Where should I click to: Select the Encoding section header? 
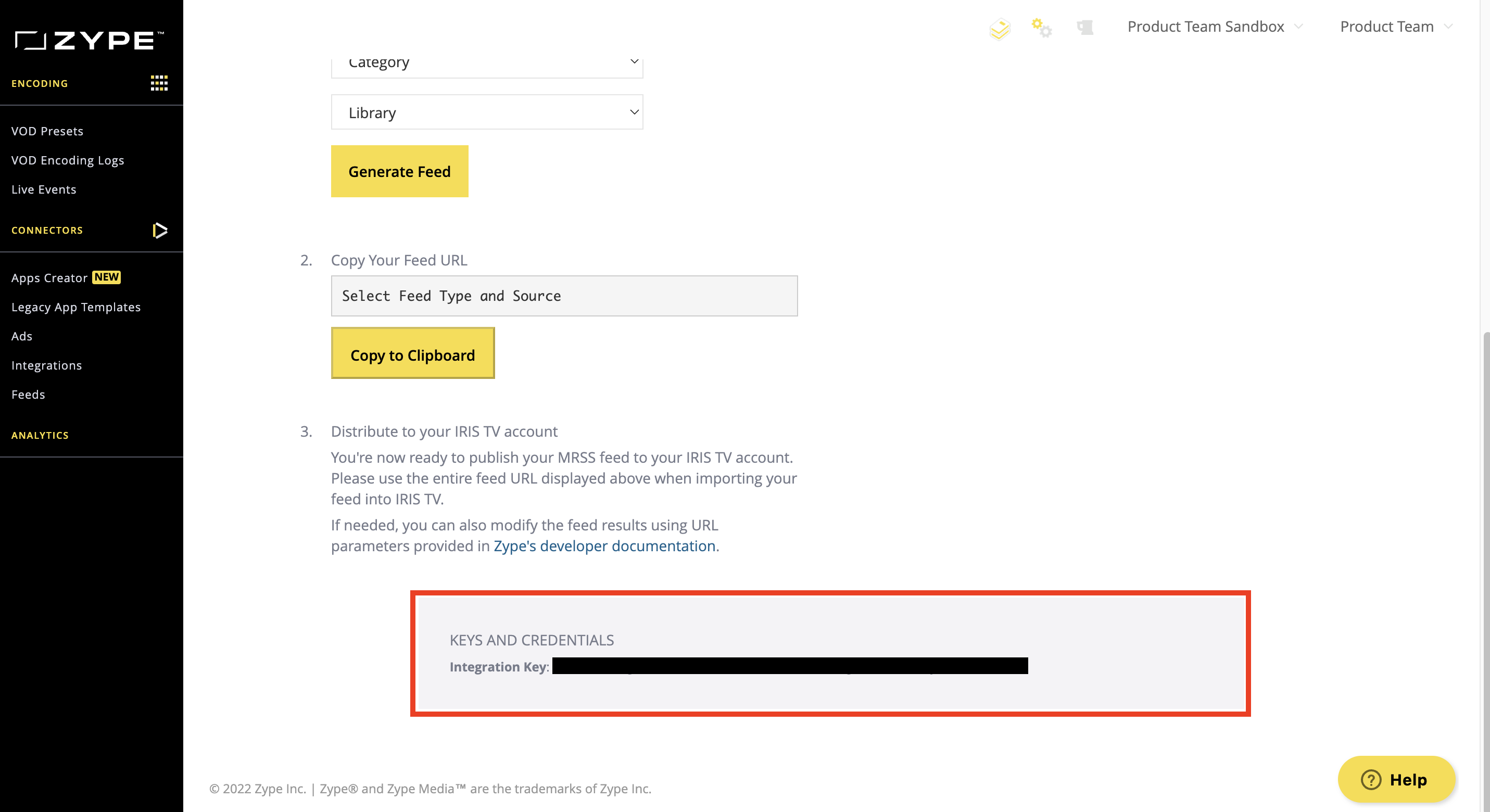[40, 83]
